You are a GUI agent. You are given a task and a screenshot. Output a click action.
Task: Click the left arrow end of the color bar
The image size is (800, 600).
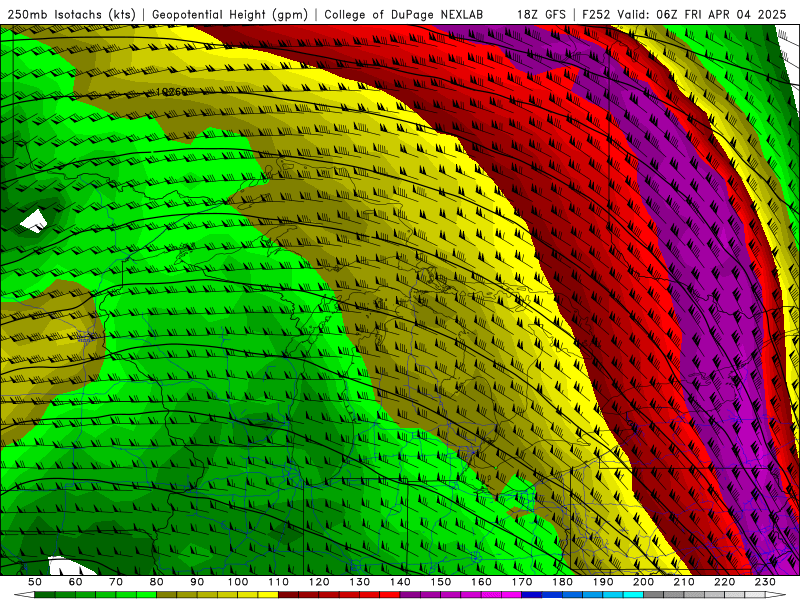click(24, 595)
